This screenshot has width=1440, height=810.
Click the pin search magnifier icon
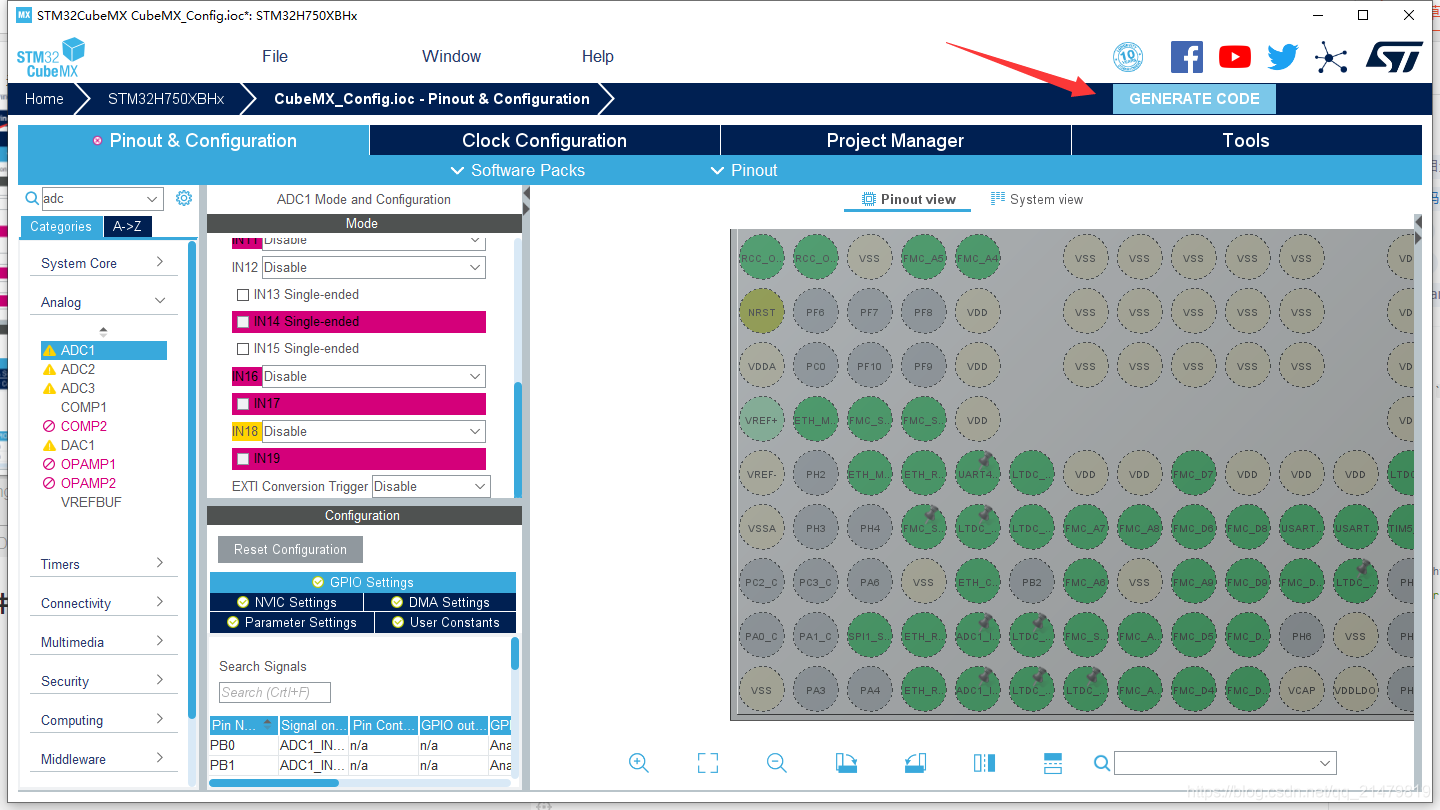click(x=1102, y=763)
